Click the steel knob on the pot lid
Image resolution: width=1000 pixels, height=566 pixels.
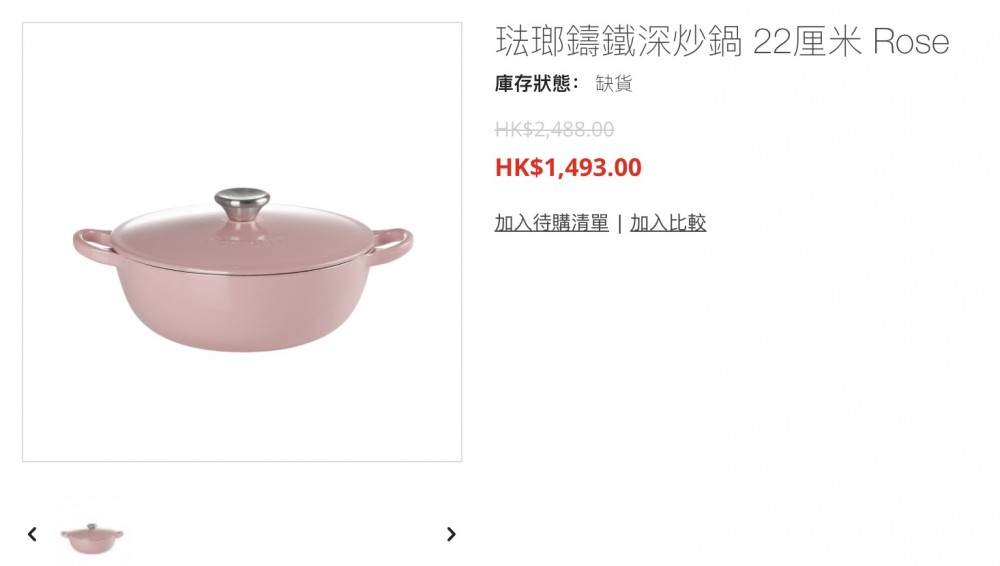tap(242, 202)
